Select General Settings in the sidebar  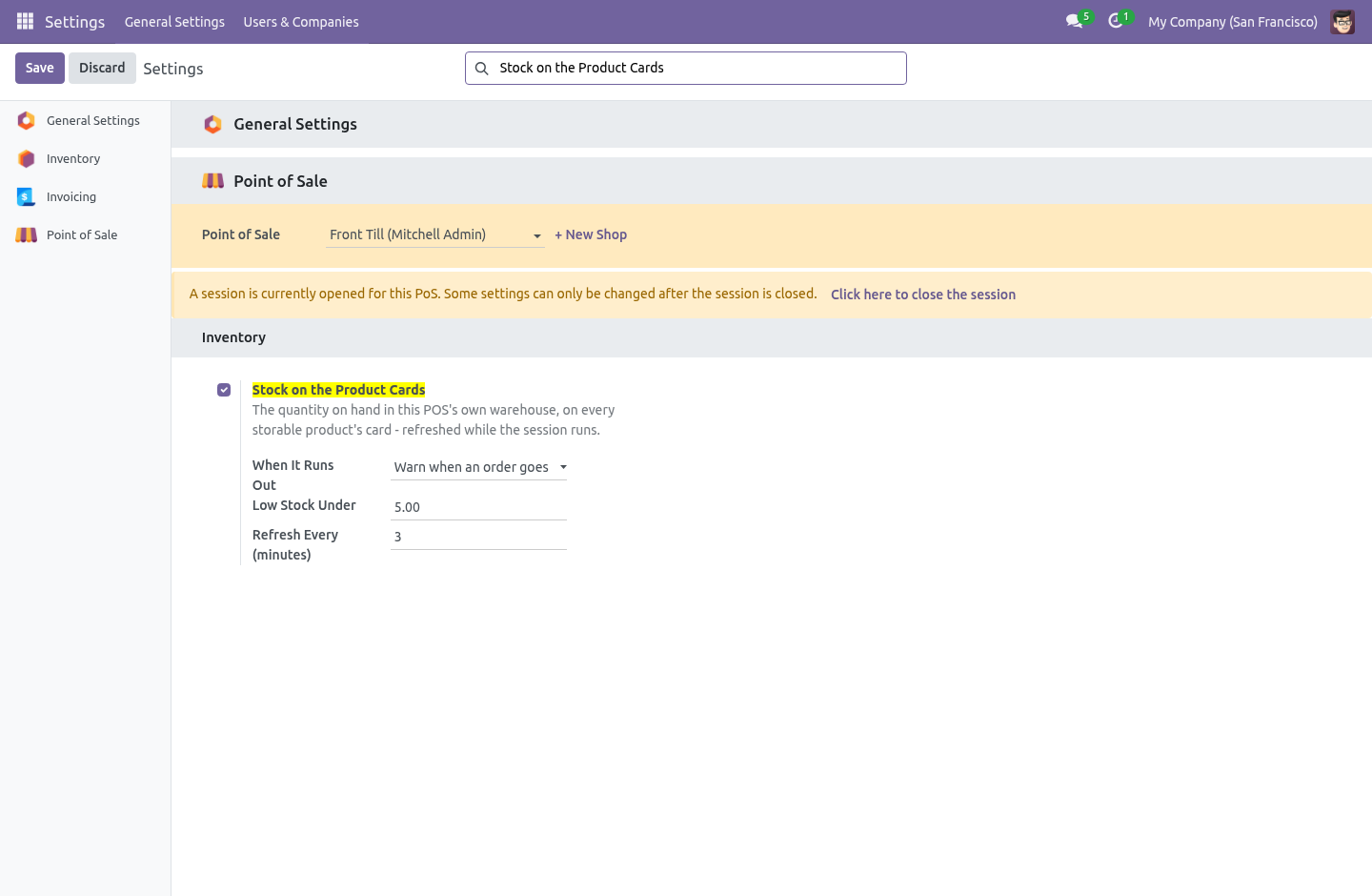pyautogui.click(x=86, y=121)
